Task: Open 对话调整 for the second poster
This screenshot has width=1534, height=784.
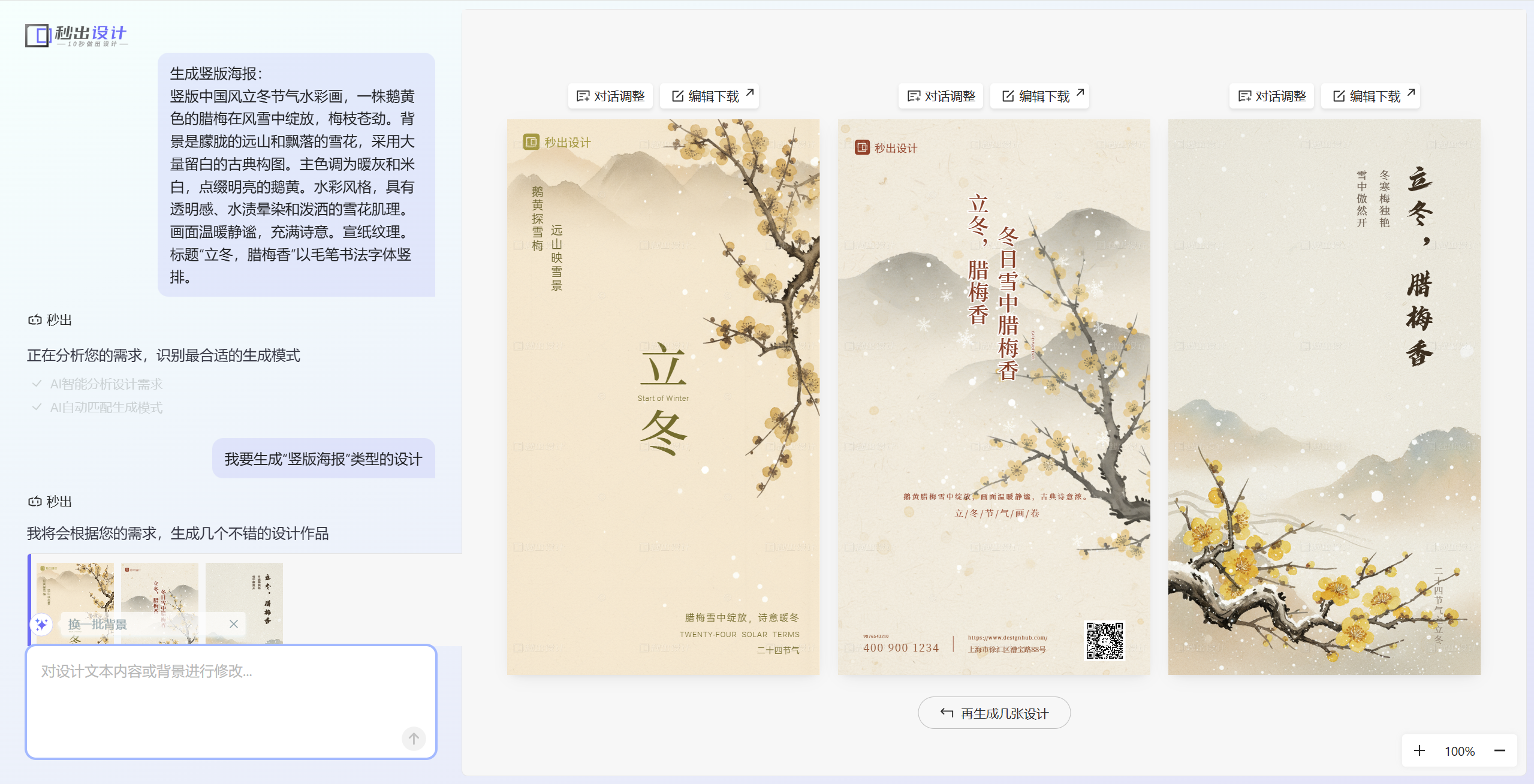Action: click(941, 96)
